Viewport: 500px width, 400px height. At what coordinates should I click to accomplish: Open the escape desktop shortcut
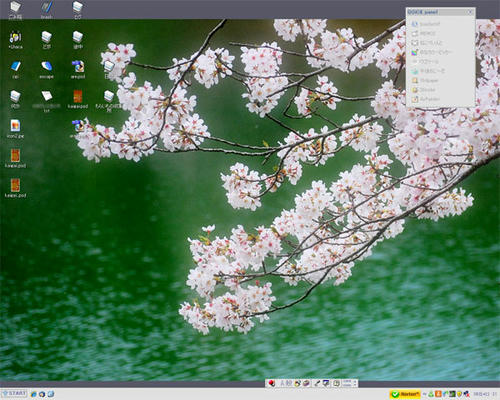(46, 69)
